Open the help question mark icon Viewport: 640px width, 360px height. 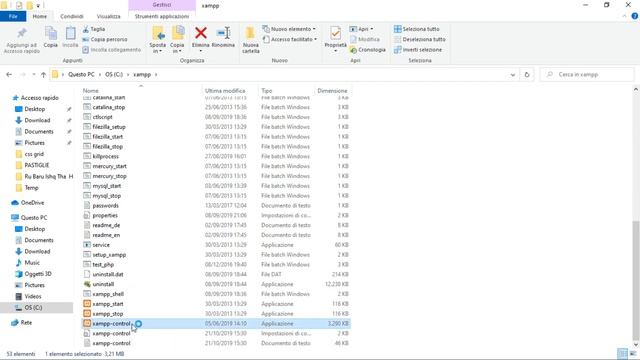coord(635,16)
